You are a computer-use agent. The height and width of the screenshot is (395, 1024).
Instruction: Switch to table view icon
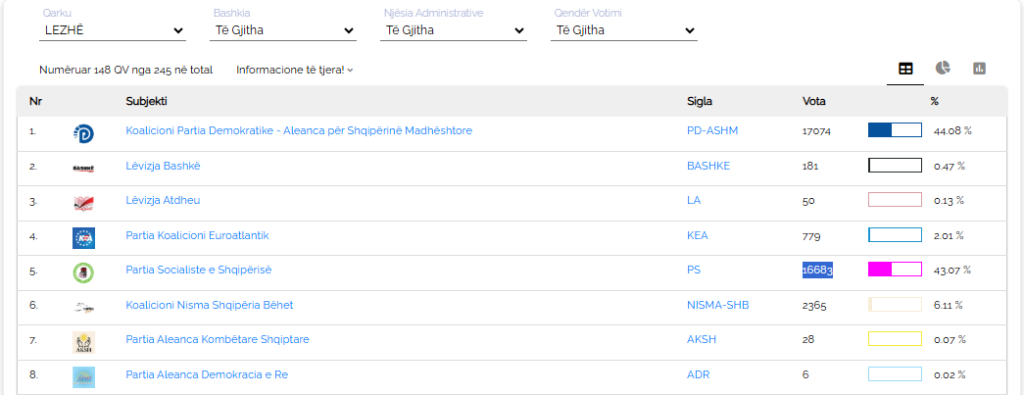point(905,69)
